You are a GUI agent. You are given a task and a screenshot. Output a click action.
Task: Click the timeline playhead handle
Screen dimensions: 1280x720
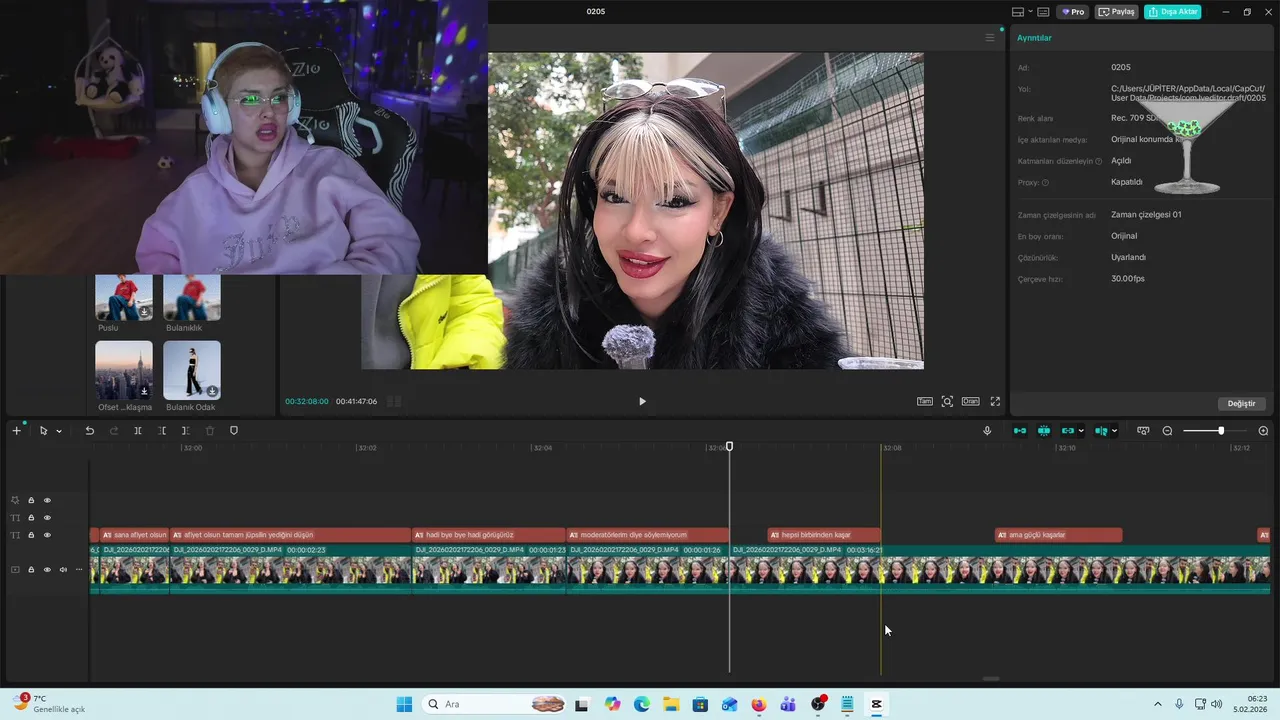pos(729,446)
